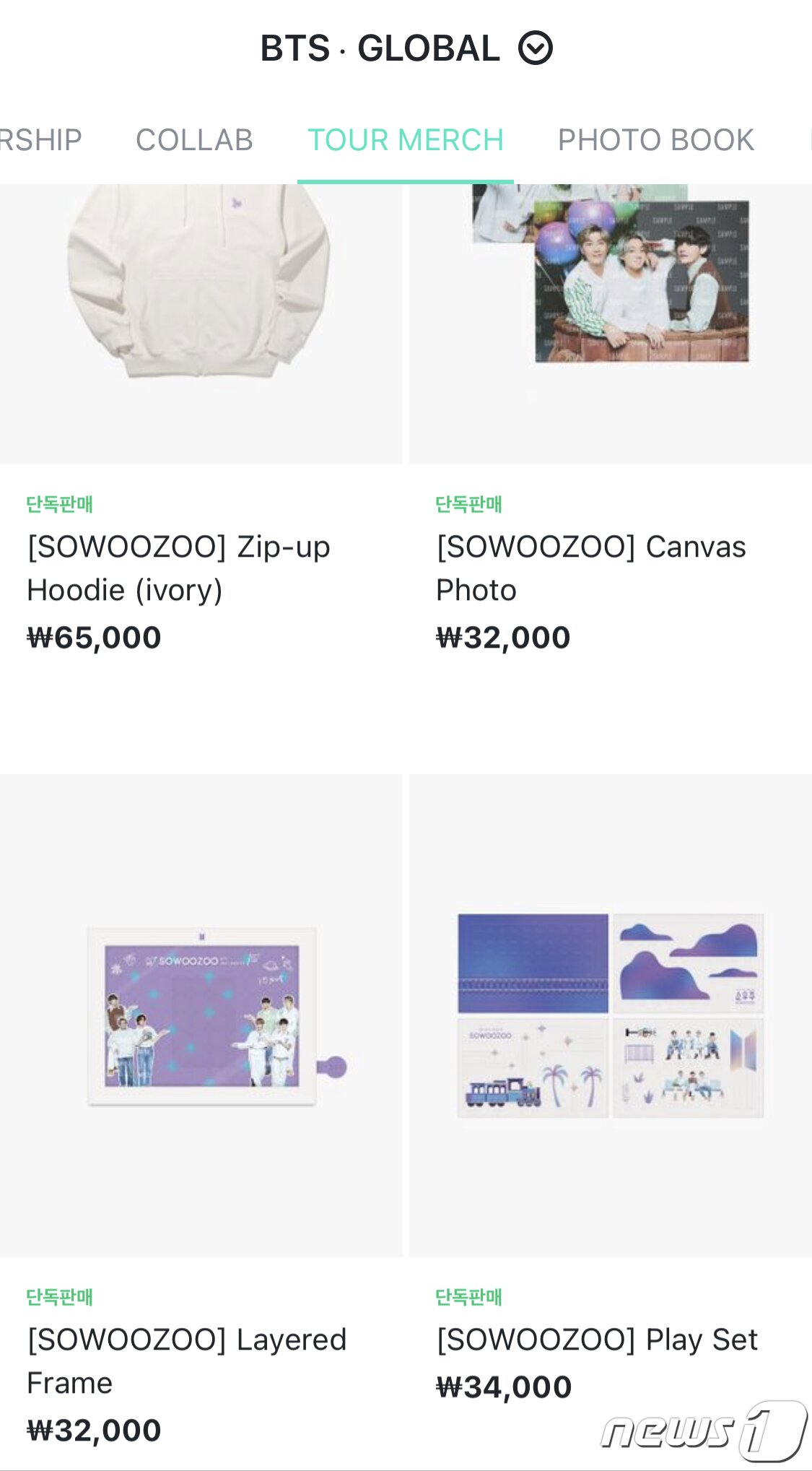The image size is (812, 1471).
Task: Open the [SOWOOZOO] Zip-up Hoodie (ivory) title
Action: [179, 568]
